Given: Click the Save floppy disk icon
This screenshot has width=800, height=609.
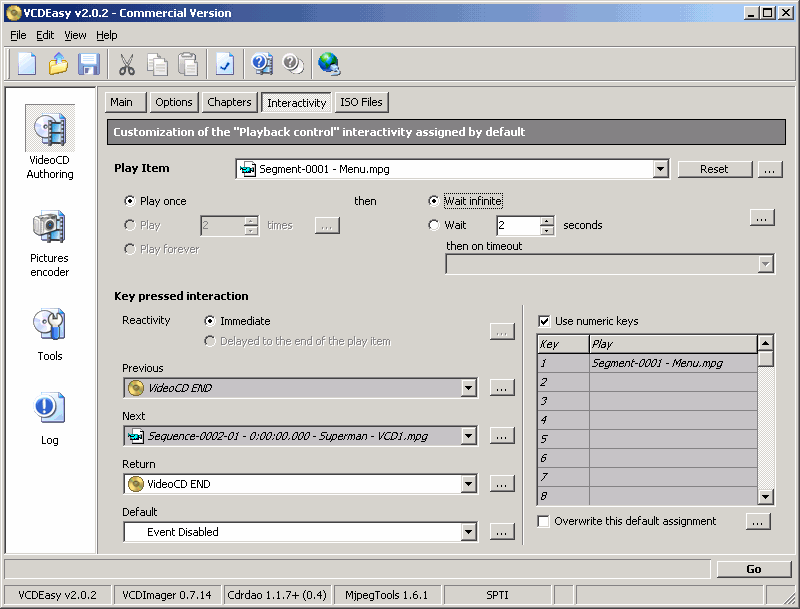Looking at the screenshot, I should (89, 65).
